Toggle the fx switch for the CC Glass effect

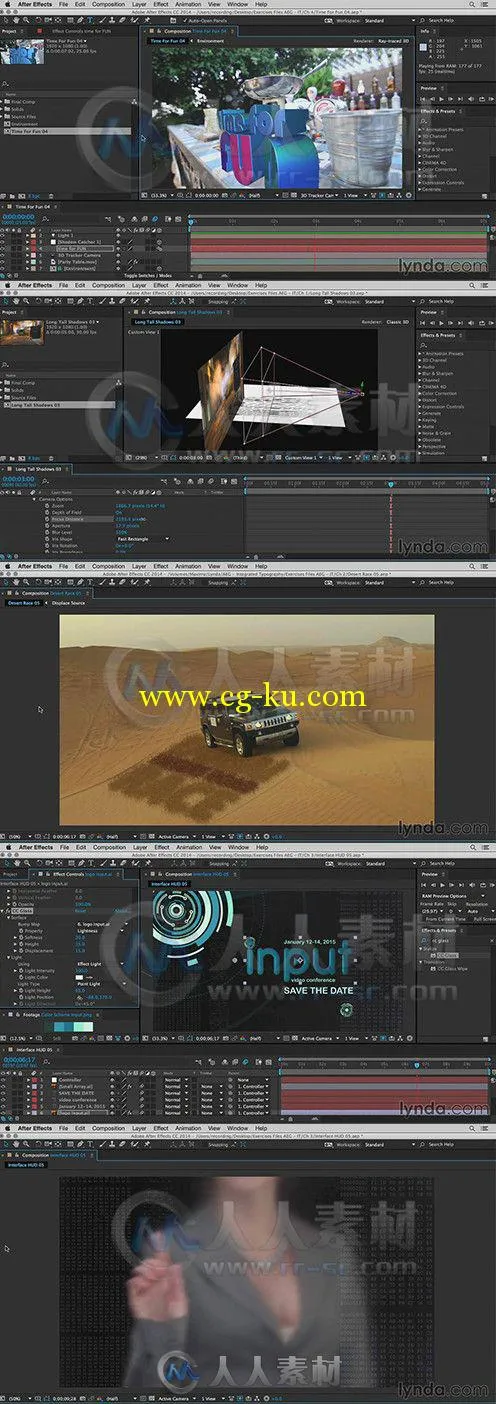8,911
